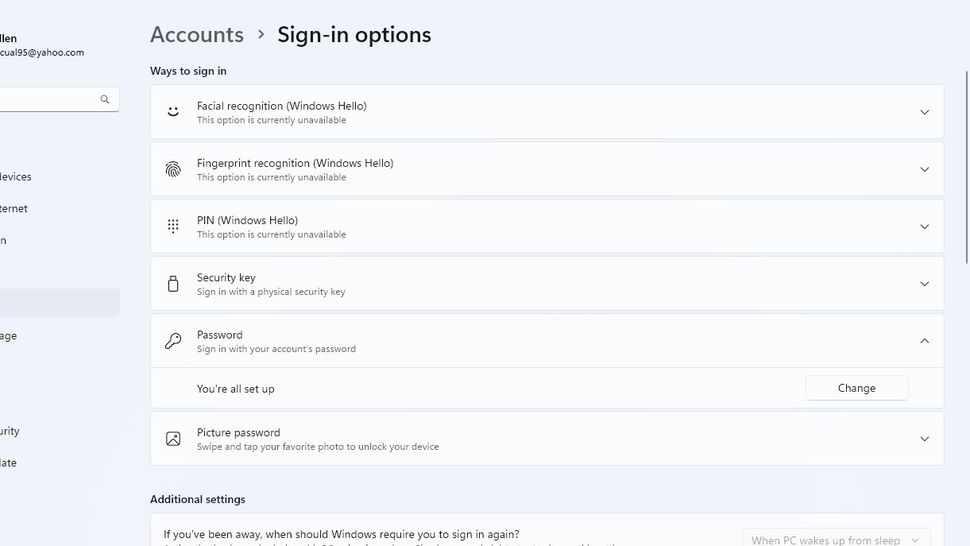Click the Picture password image icon
This screenshot has width=970, height=546.
173,439
